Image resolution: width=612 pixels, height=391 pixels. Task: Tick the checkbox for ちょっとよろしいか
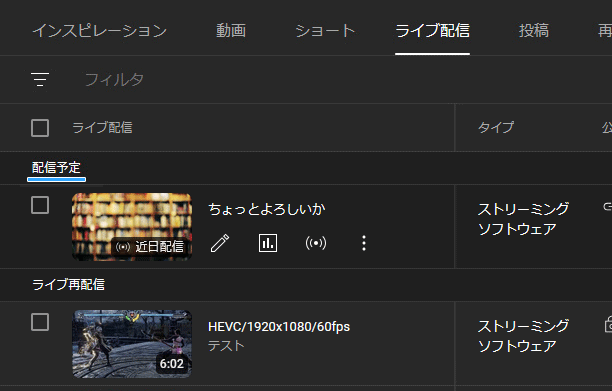(40, 205)
